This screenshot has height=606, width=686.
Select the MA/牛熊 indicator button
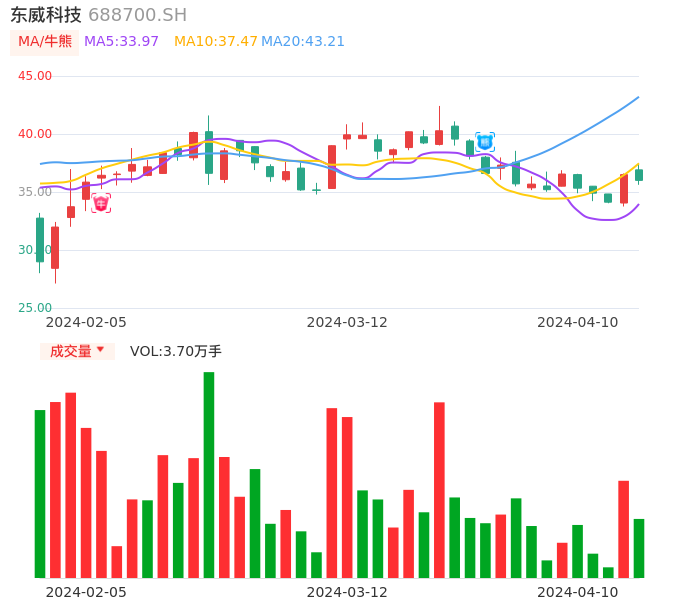click(x=45, y=42)
